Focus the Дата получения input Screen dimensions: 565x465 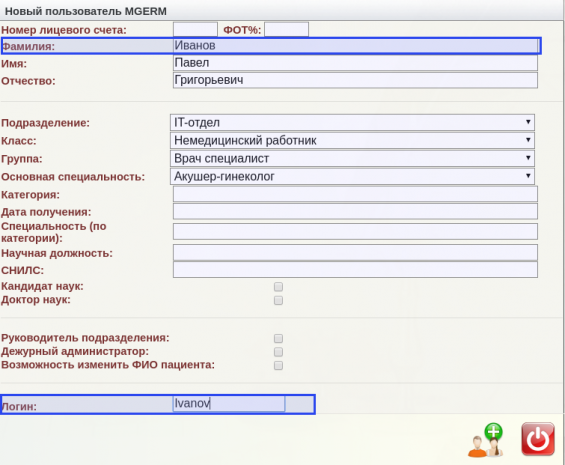355,212
